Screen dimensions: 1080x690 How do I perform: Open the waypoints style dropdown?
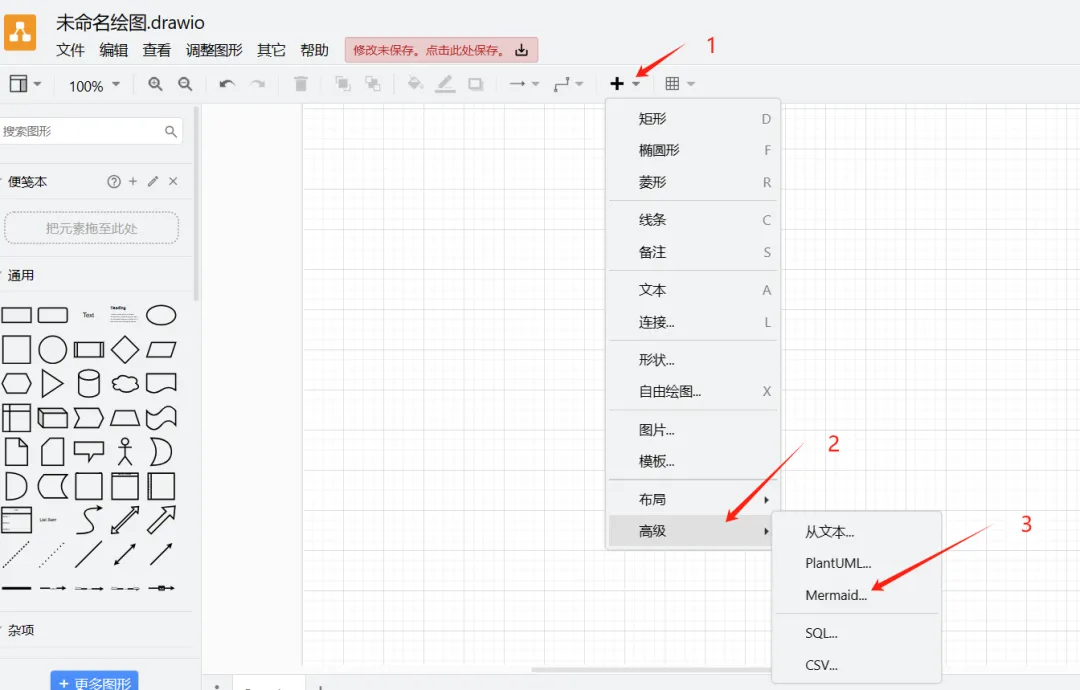click(x=568, y=84)
